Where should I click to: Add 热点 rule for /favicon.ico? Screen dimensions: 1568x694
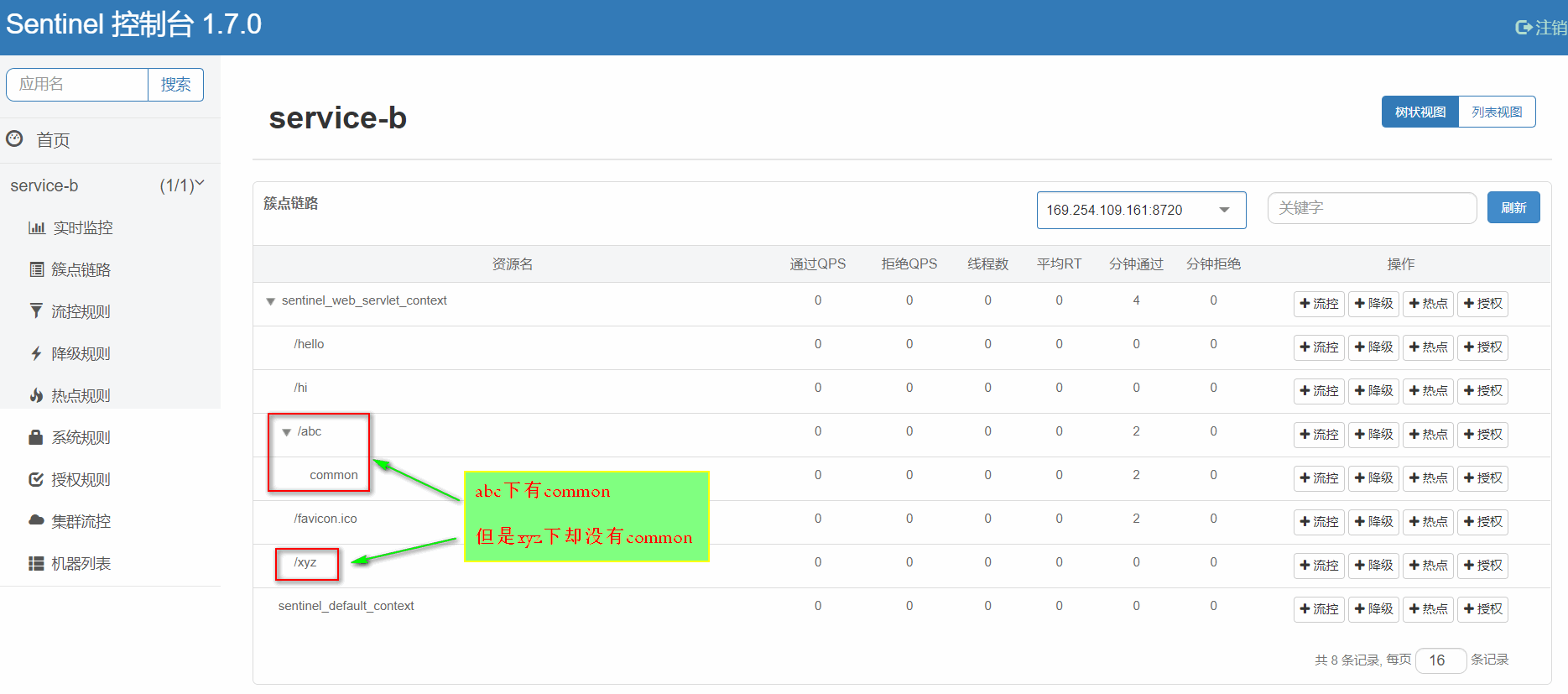[1428, 522]
